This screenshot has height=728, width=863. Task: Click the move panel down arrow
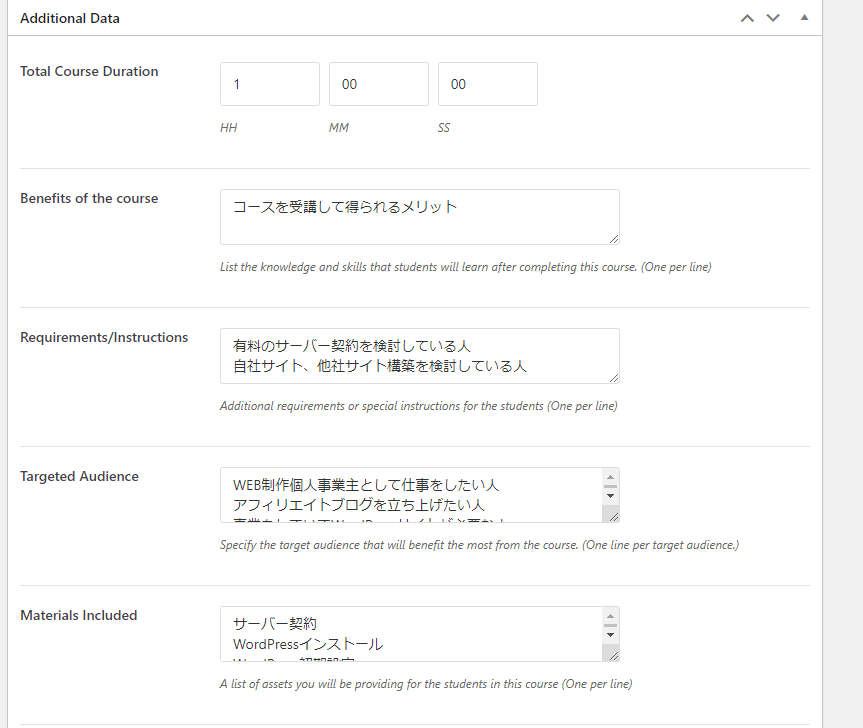tap(773, 18)
